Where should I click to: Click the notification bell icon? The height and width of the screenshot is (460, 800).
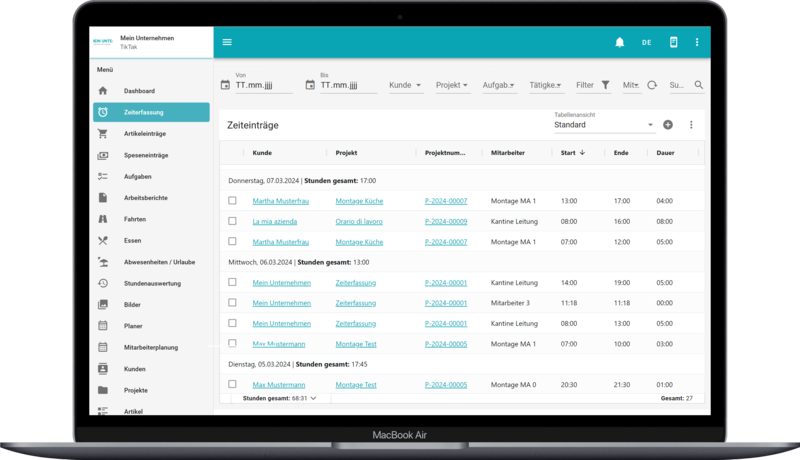620,42
